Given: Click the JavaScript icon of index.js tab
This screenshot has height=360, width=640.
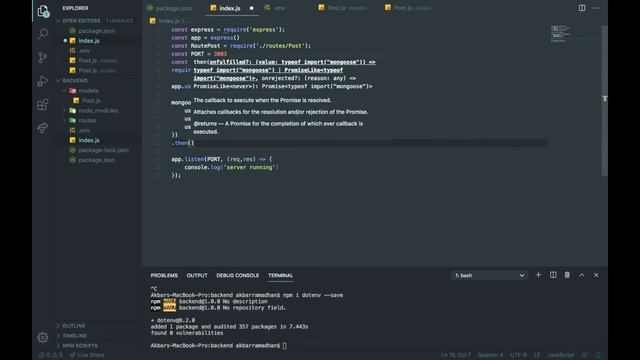Looking at the screenshot, I should [x=213, y=8].
